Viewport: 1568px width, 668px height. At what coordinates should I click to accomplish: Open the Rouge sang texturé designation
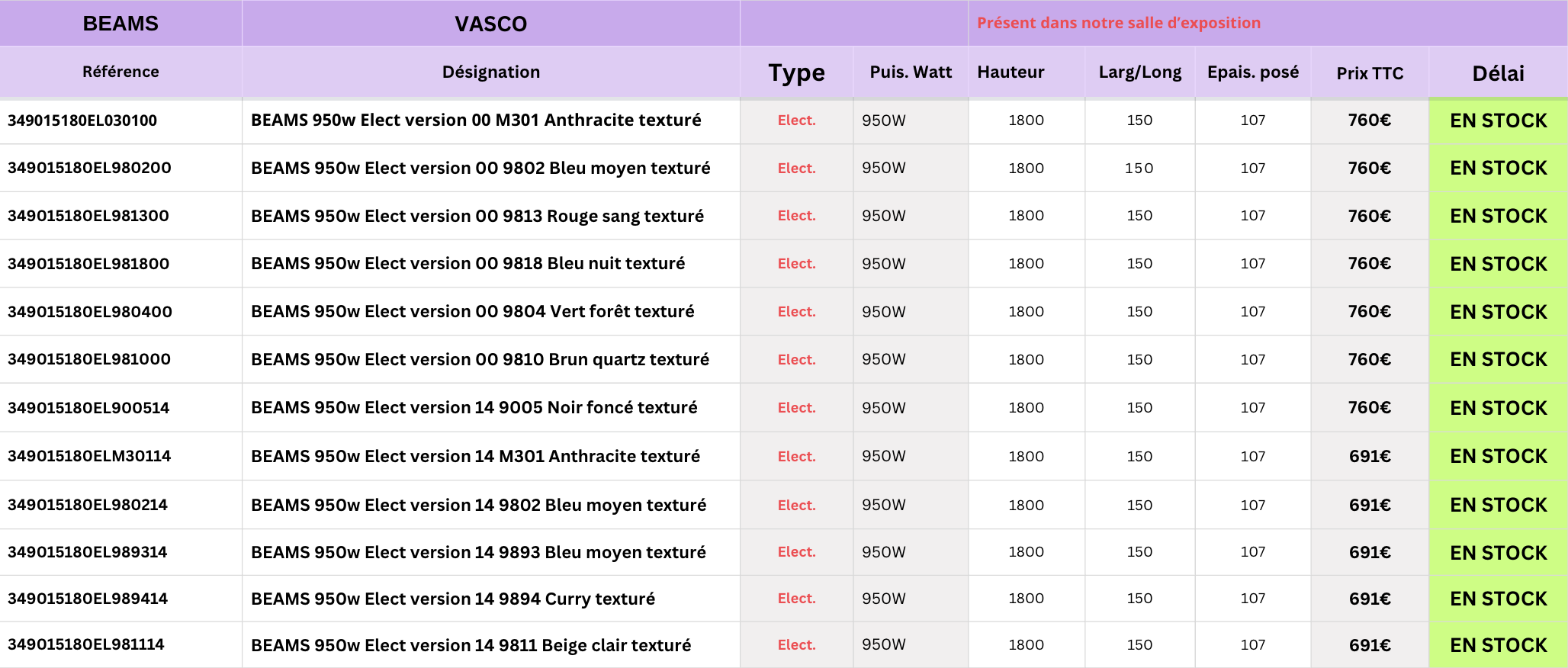pyautogui.click(x=477, y=216)
